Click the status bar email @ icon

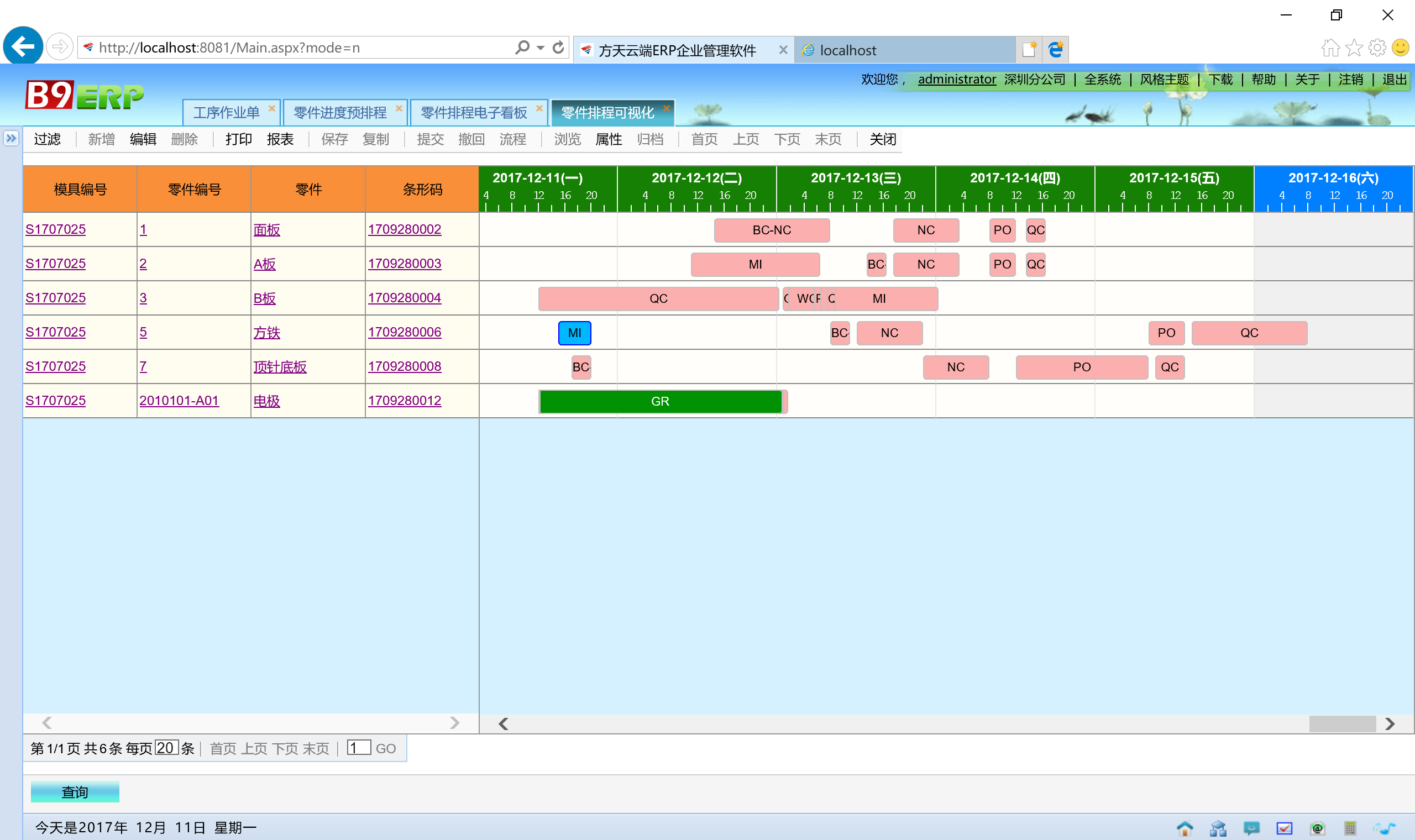coord(1318,828)
